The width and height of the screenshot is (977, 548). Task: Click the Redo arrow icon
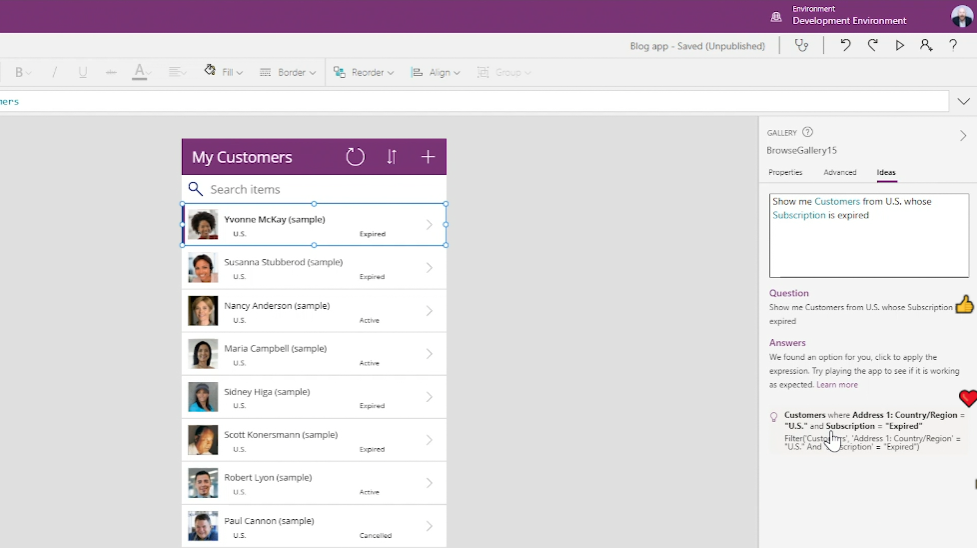point(872,46)
